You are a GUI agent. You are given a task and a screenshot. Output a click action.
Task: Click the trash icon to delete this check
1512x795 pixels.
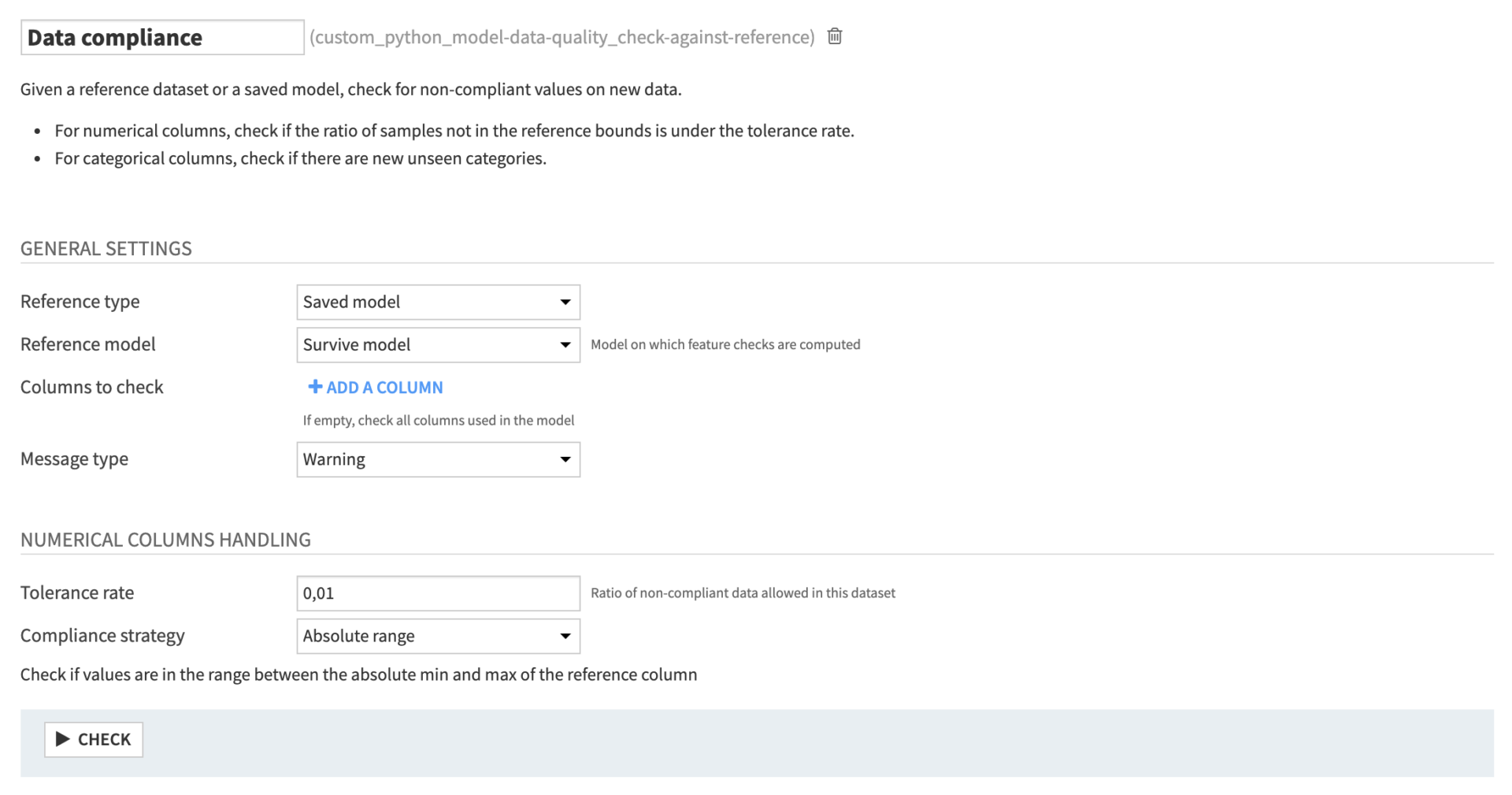[x=835, y=36]
